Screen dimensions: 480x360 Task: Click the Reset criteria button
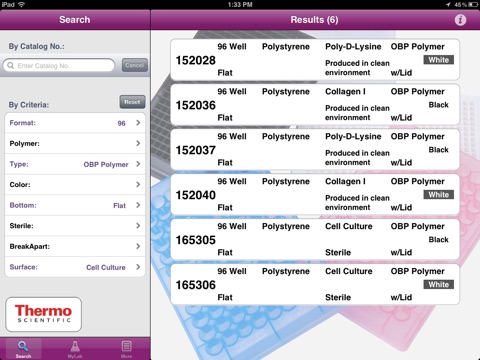[x=132, y=102]
